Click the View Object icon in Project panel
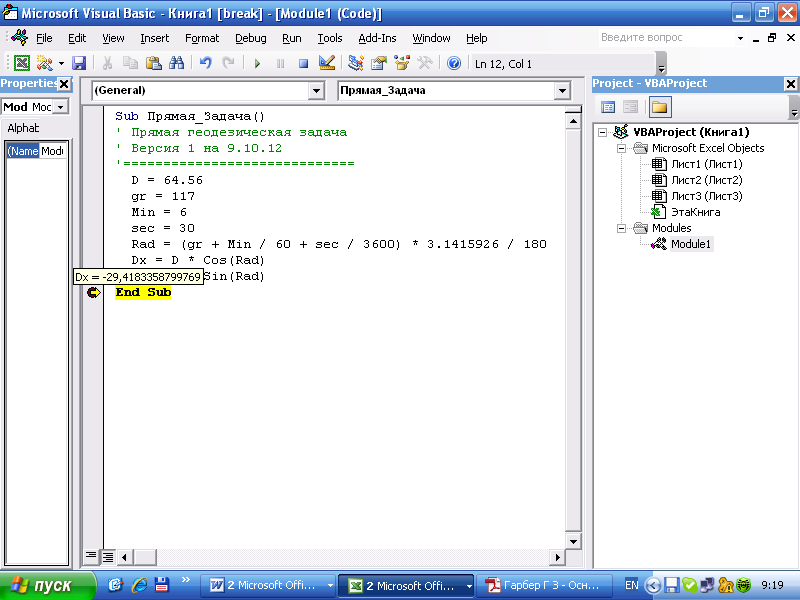Screen dimensions: 800x600 tap(631, 107)
